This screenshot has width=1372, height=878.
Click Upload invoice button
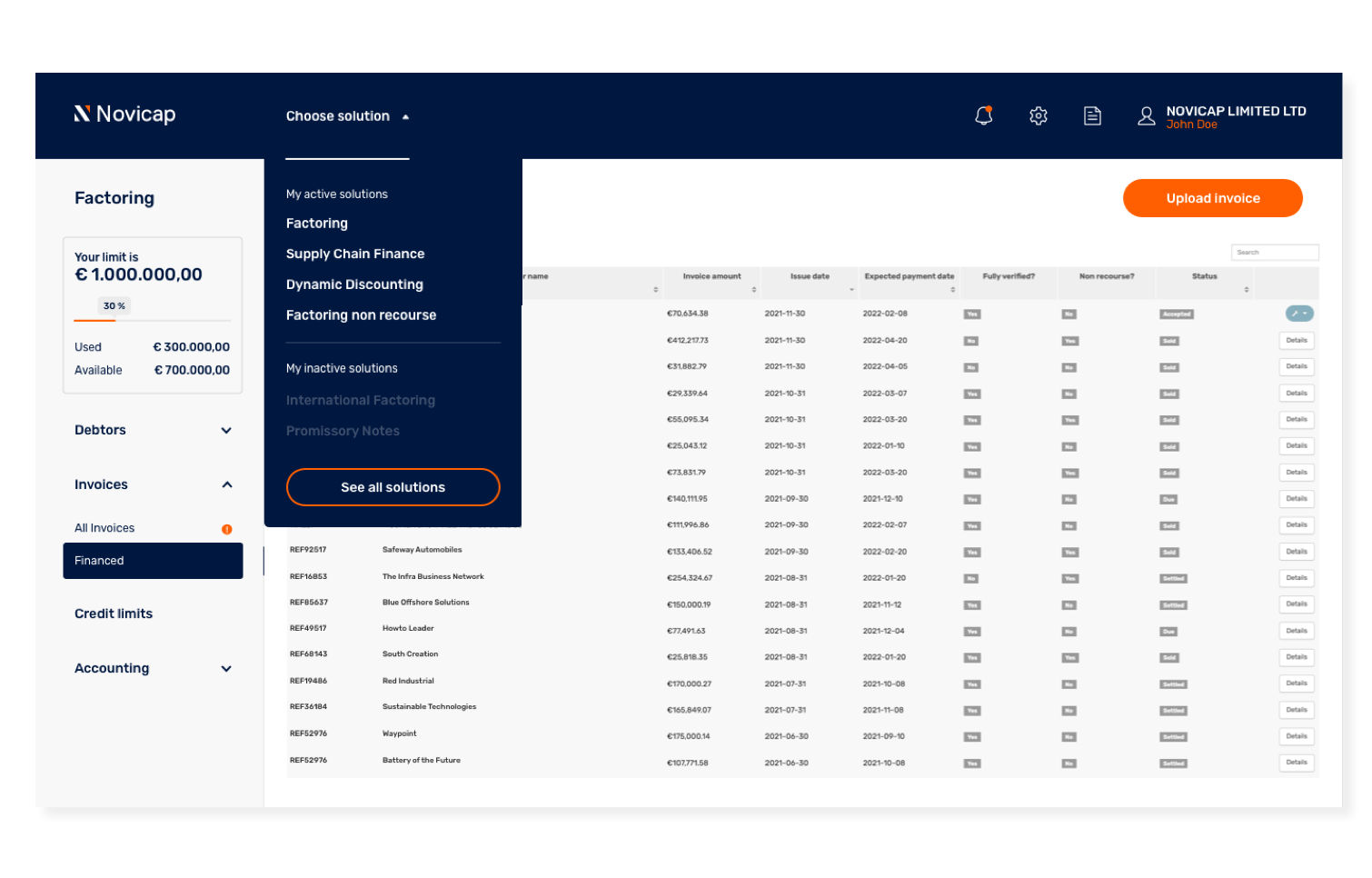coord(1213,198)
